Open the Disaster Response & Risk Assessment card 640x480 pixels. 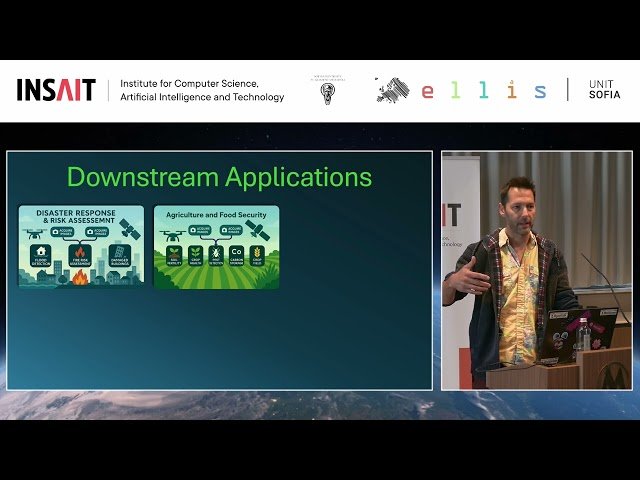click(x=81, y=247)
